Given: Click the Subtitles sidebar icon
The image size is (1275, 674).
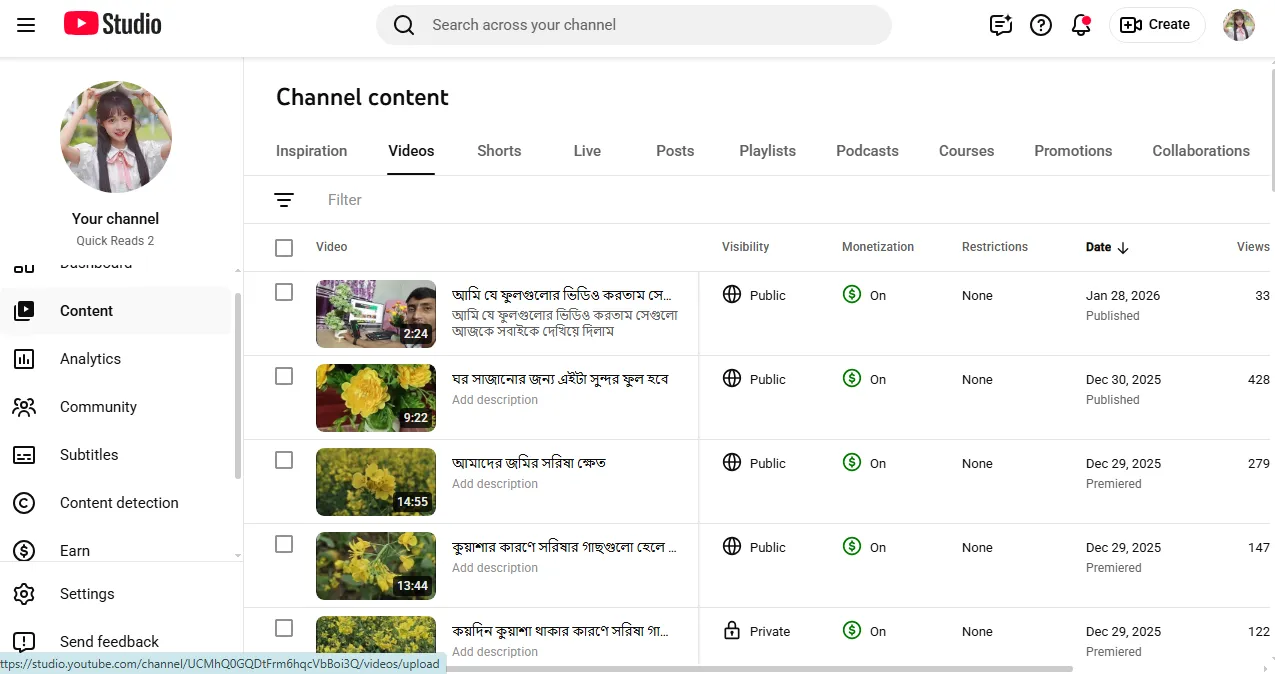Looking at the screenshot, I should (24, 455).
